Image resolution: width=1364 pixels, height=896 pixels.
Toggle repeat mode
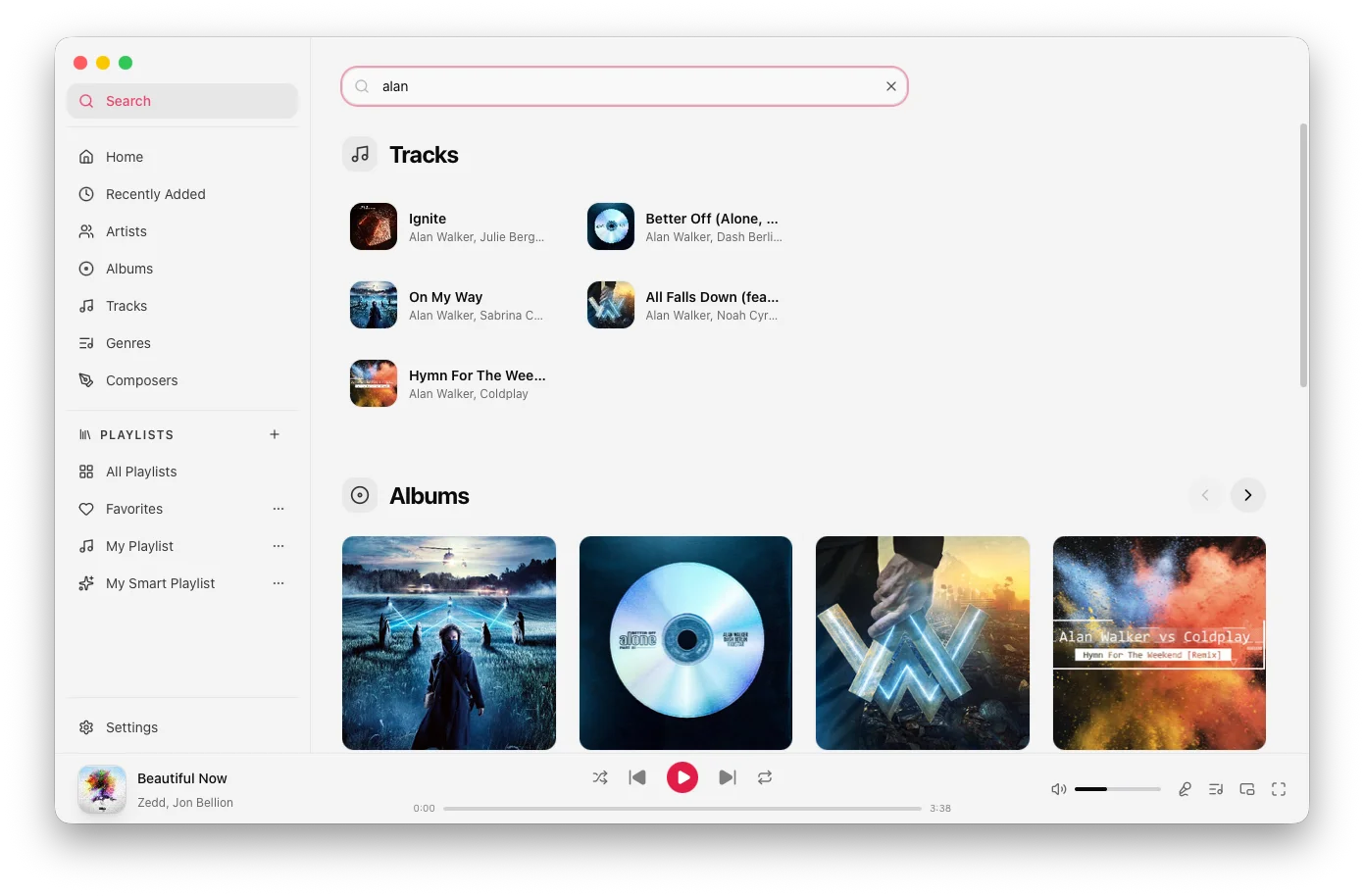click(765, 777)
